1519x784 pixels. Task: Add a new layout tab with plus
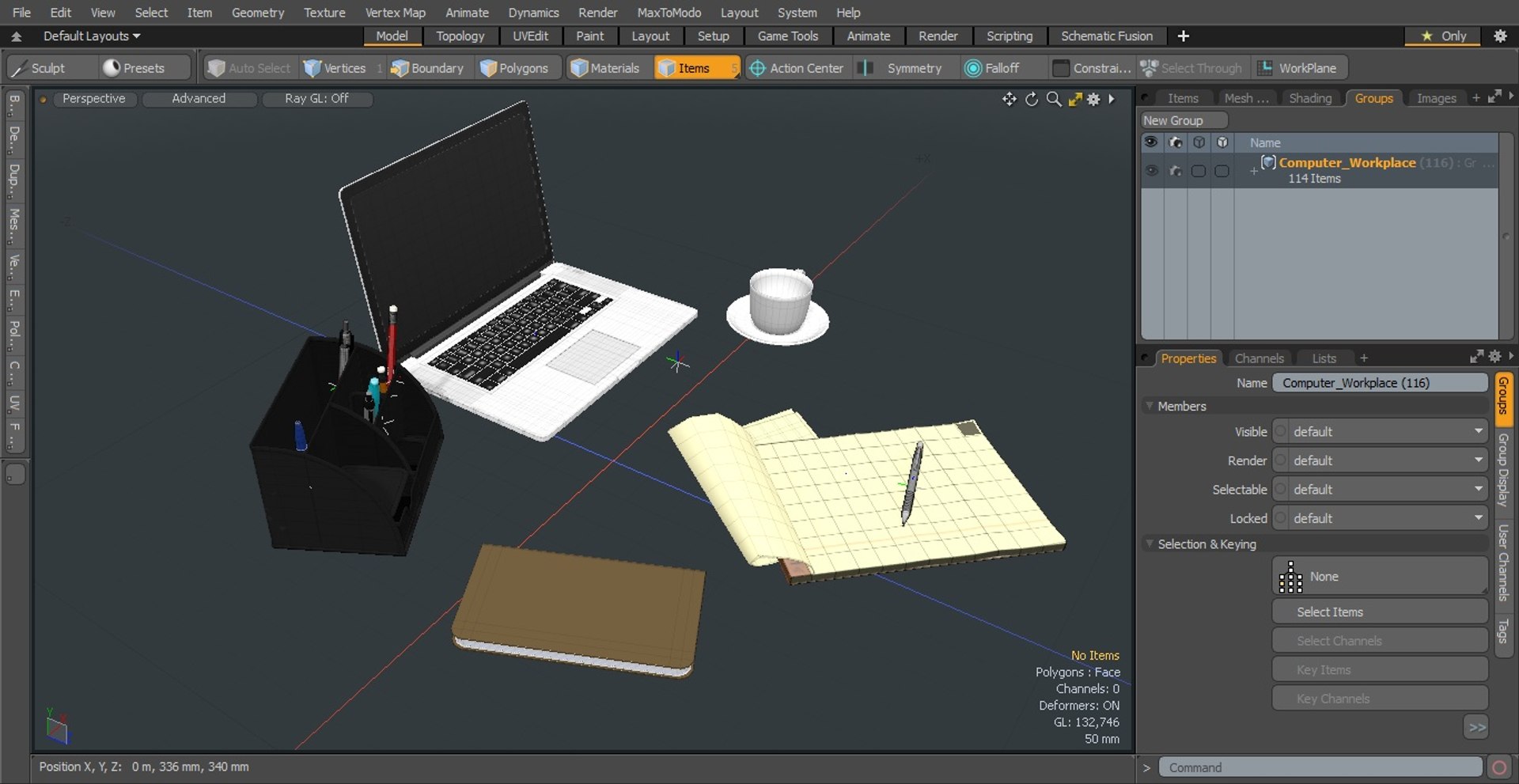[x=1184, y=36]
